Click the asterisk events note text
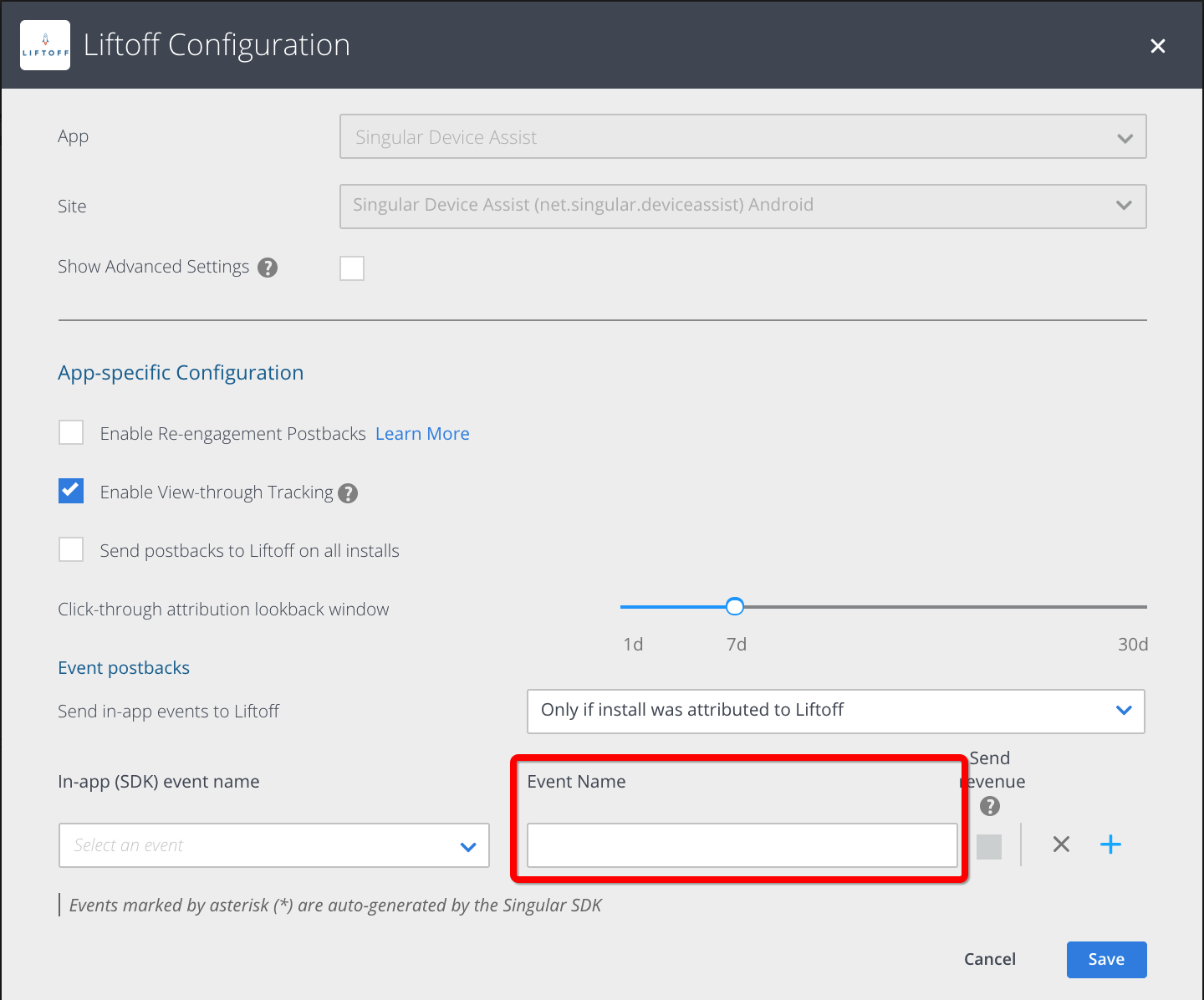Screen dimensions: 1204x1000 335,905
